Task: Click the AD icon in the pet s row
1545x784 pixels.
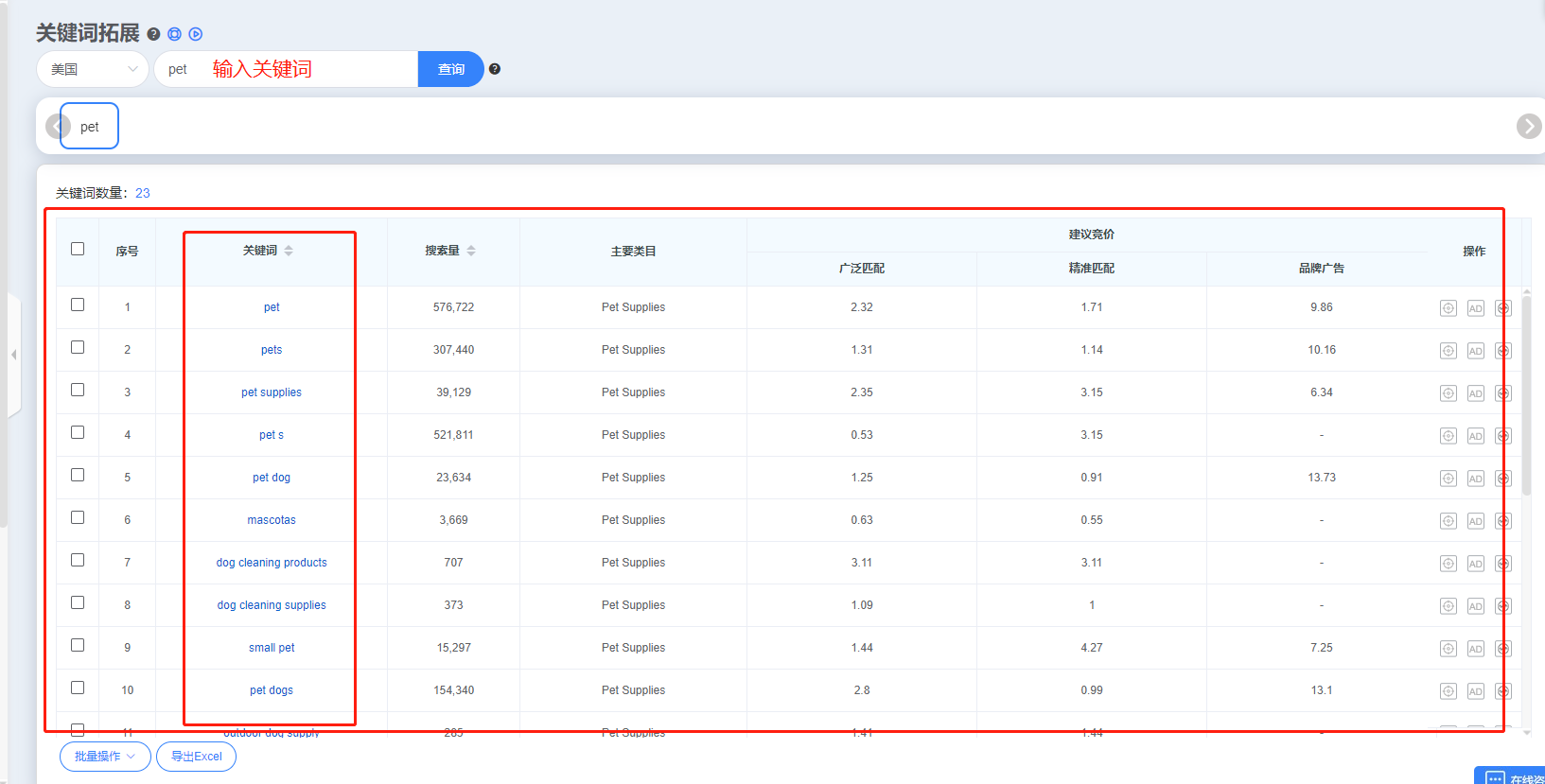Action: pos(1476,436)
